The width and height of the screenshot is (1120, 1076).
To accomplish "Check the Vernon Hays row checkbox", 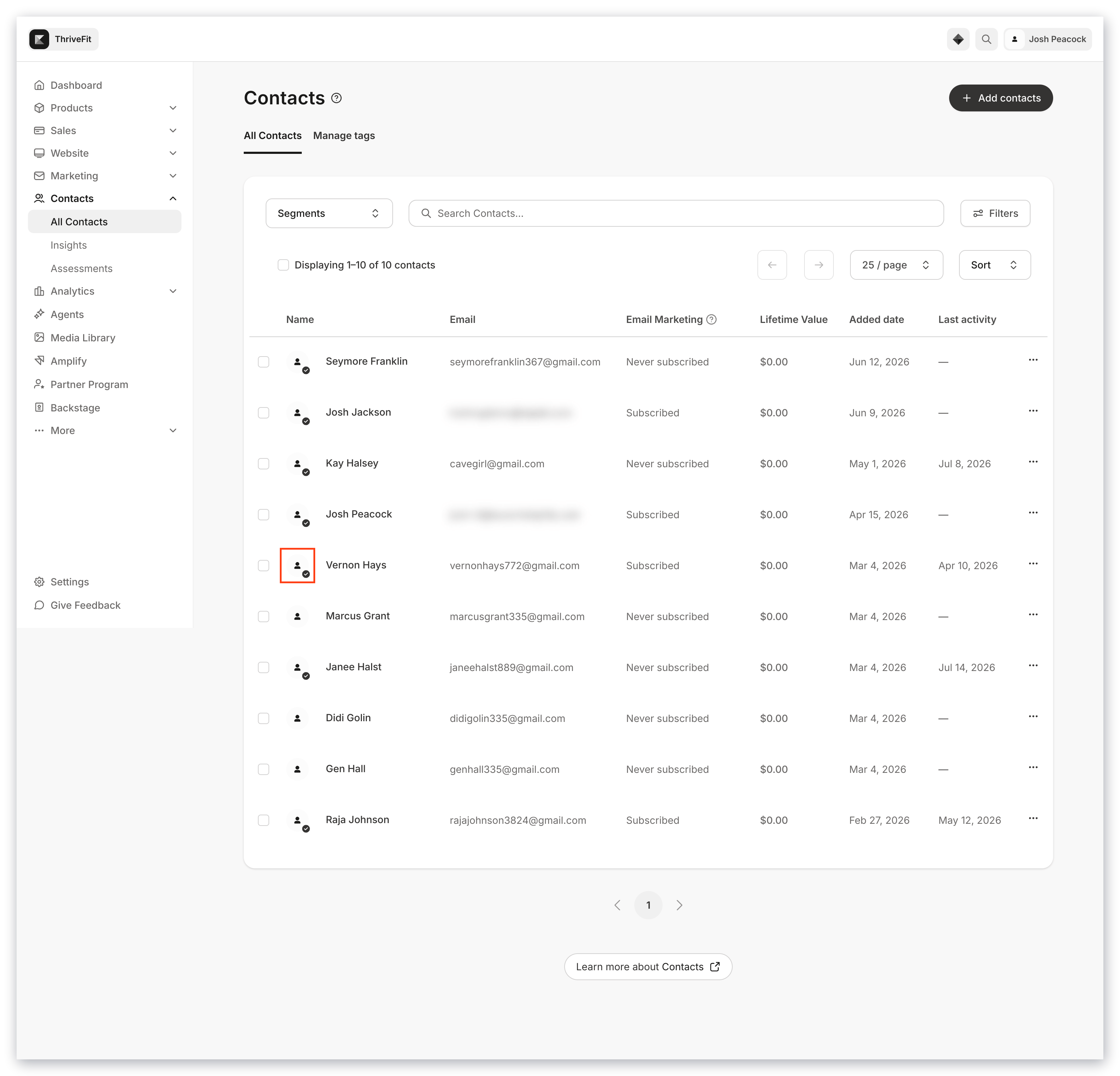I will click(264, 566).
